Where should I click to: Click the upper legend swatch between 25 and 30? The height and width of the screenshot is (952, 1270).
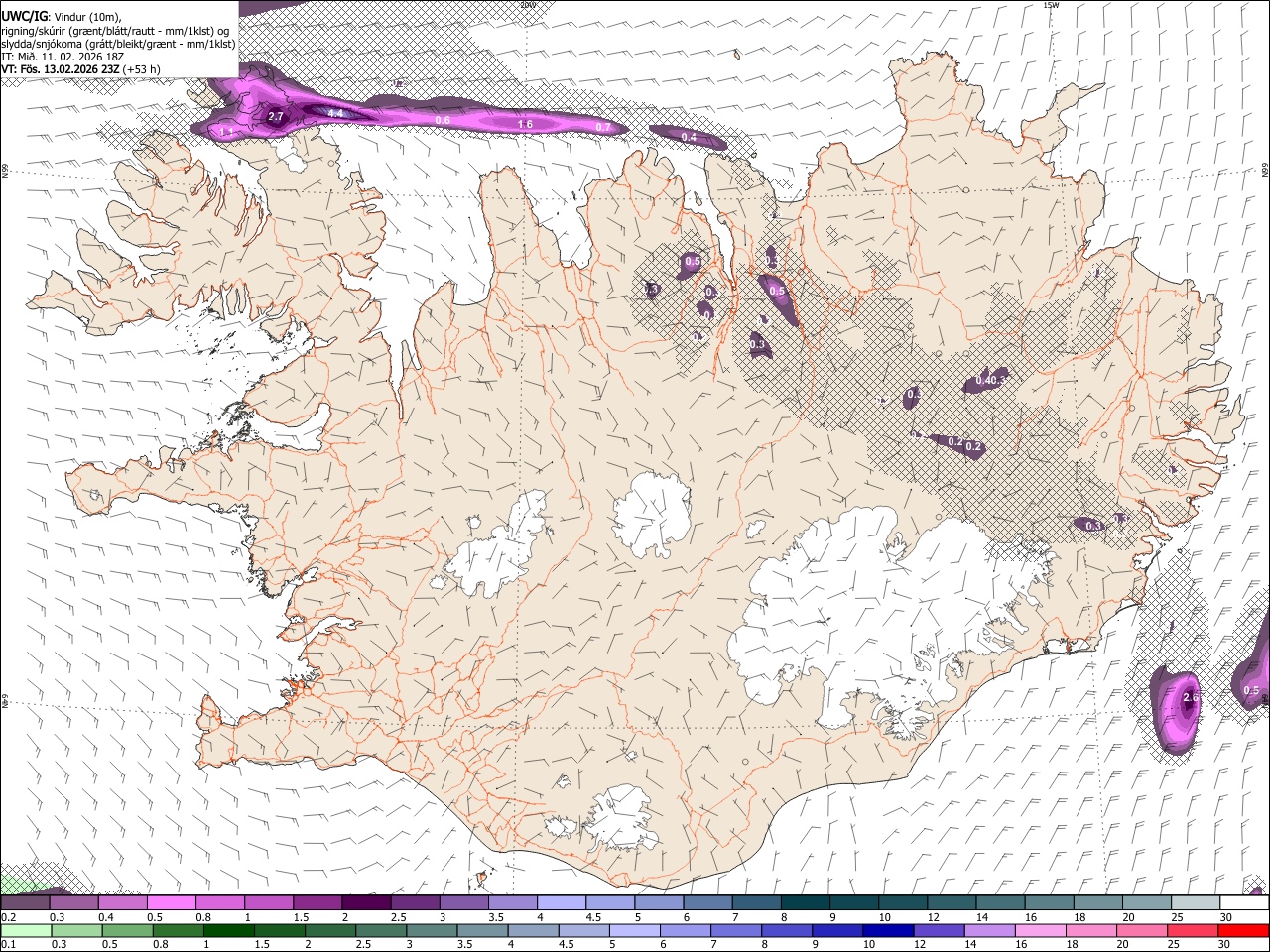coord(1196,902)
